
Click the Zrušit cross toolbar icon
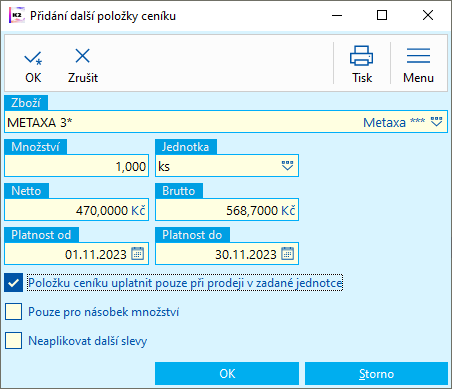pos(82,56)
